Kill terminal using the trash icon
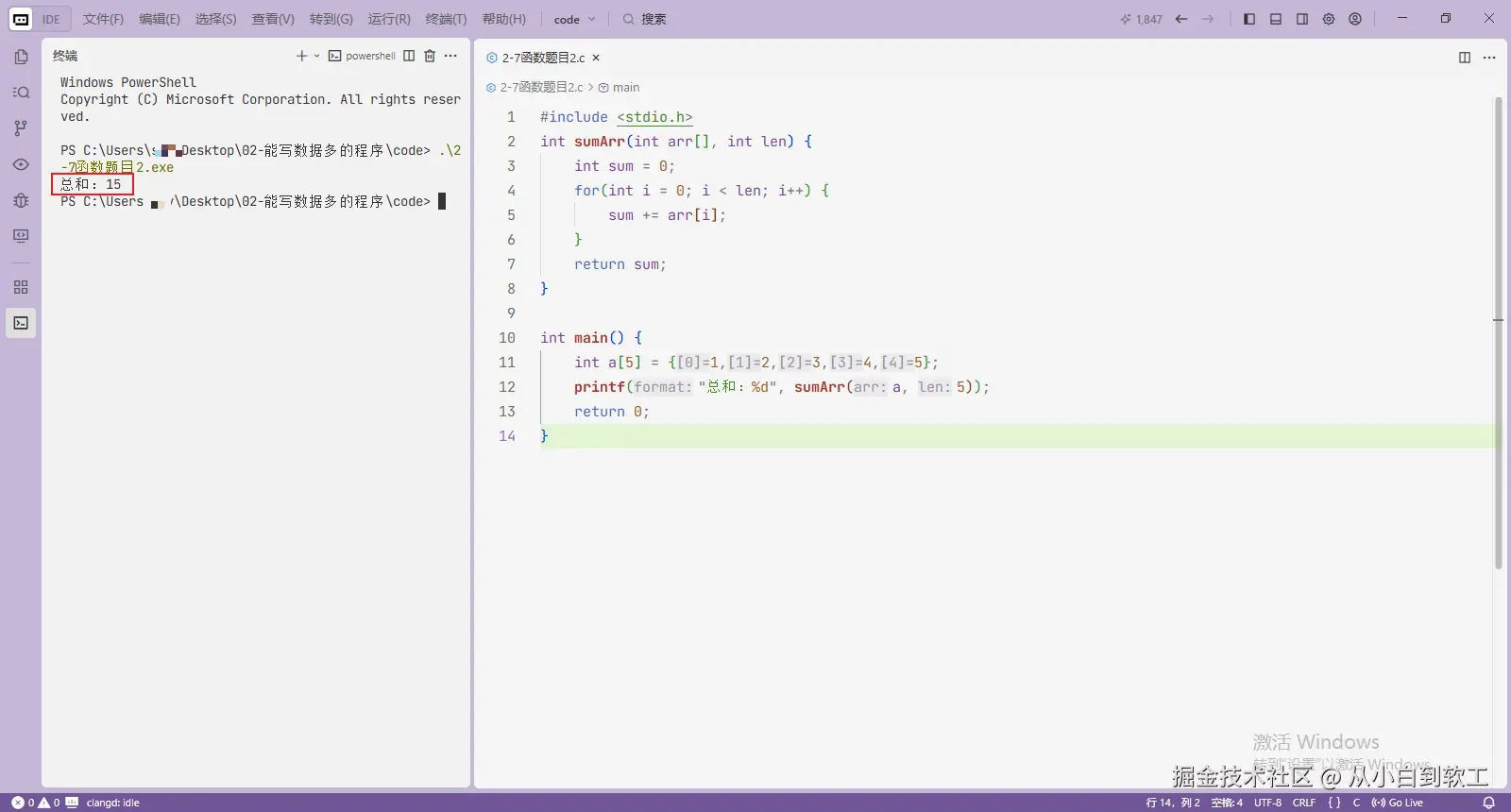The height and width of the screenshot is (812, 1511). coord(430,56)
